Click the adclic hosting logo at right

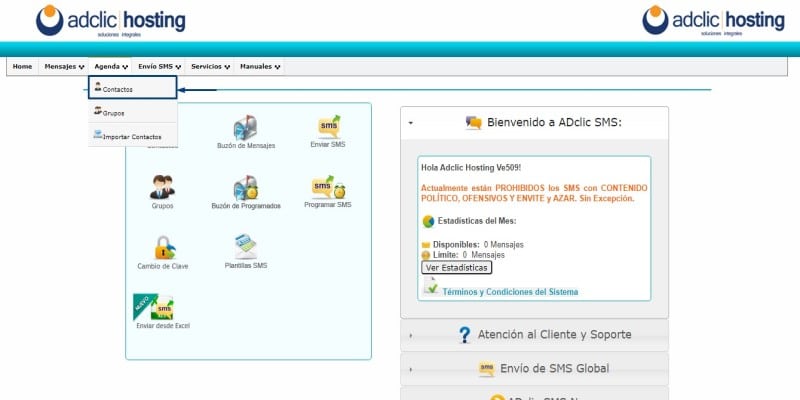point(713,20)
